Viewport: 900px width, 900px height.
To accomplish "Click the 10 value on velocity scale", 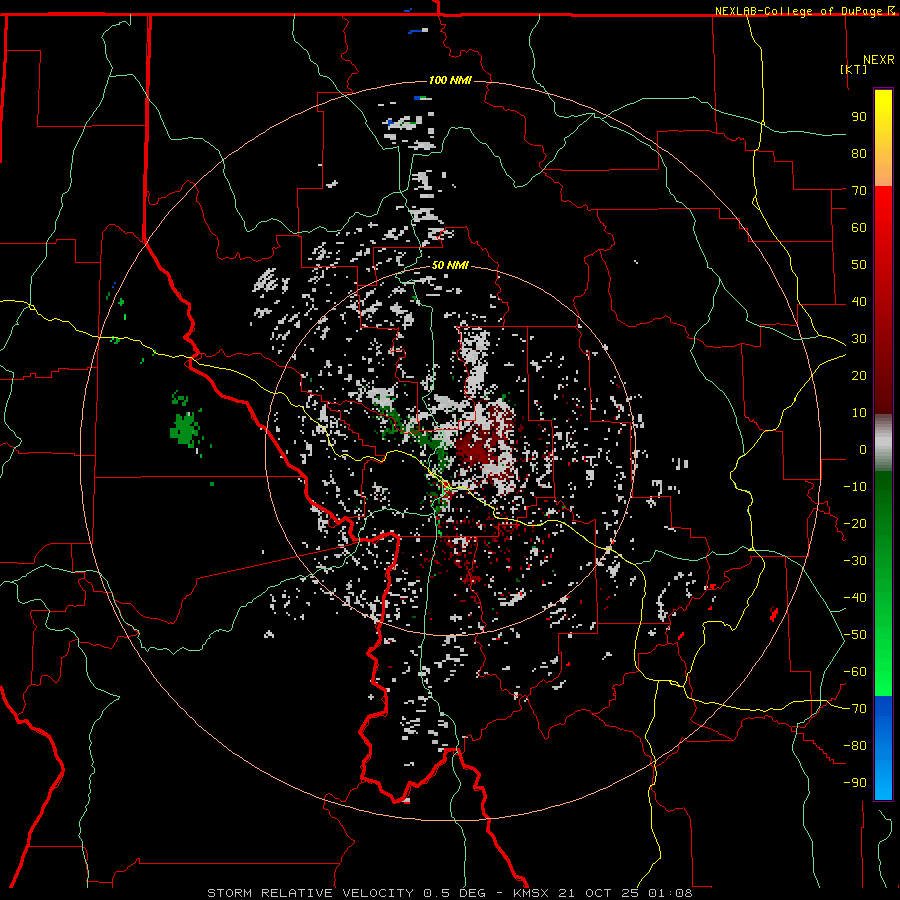I will pyautogui.click(x=859, y=413).
